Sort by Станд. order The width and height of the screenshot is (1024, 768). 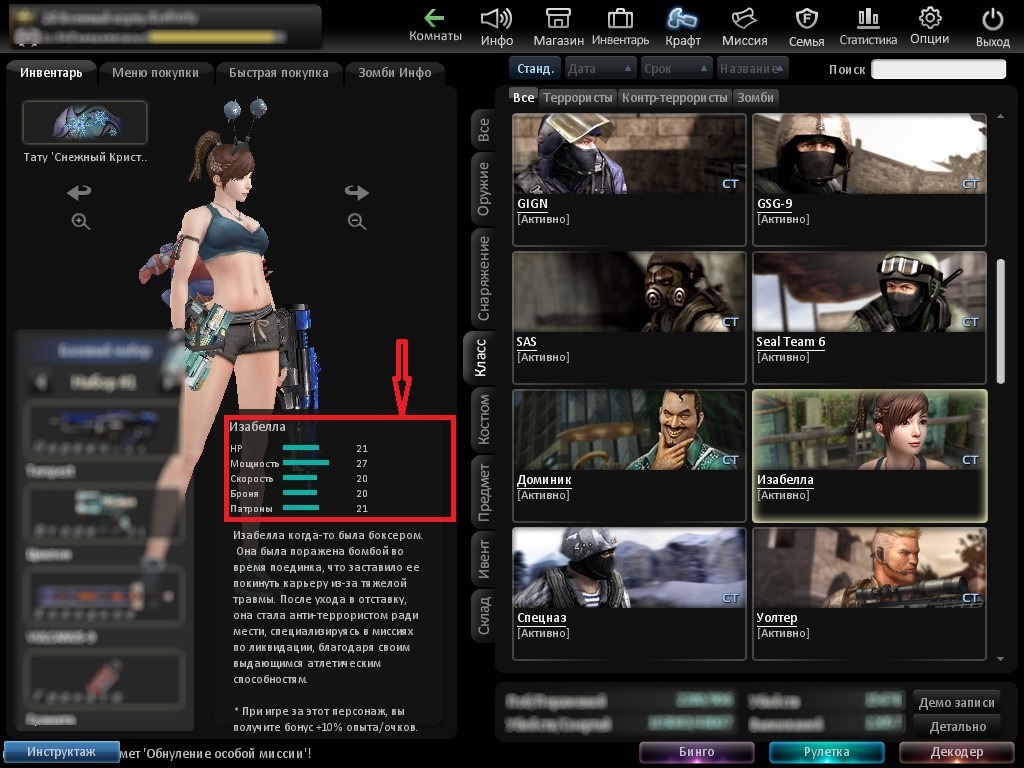coord(536,69)
